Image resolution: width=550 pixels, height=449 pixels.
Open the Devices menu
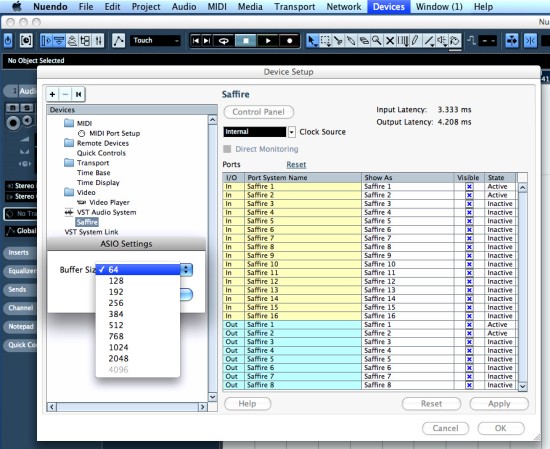[x=388, y=7]
